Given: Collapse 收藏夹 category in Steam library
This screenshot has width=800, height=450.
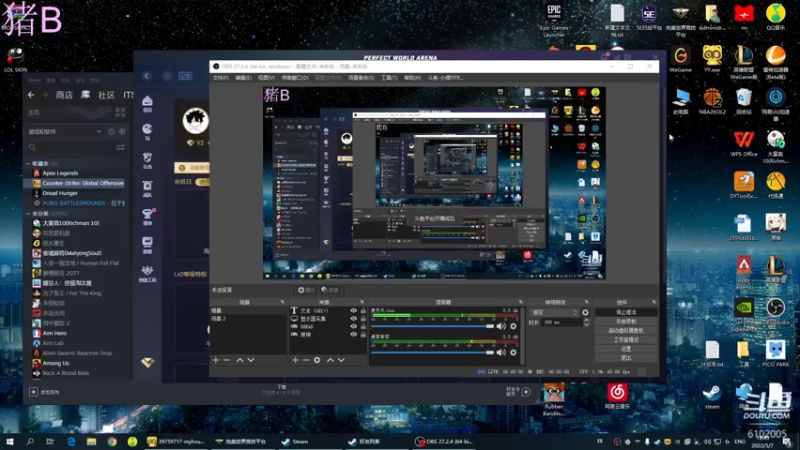Looking at the screenshot, I should point(29,163).
